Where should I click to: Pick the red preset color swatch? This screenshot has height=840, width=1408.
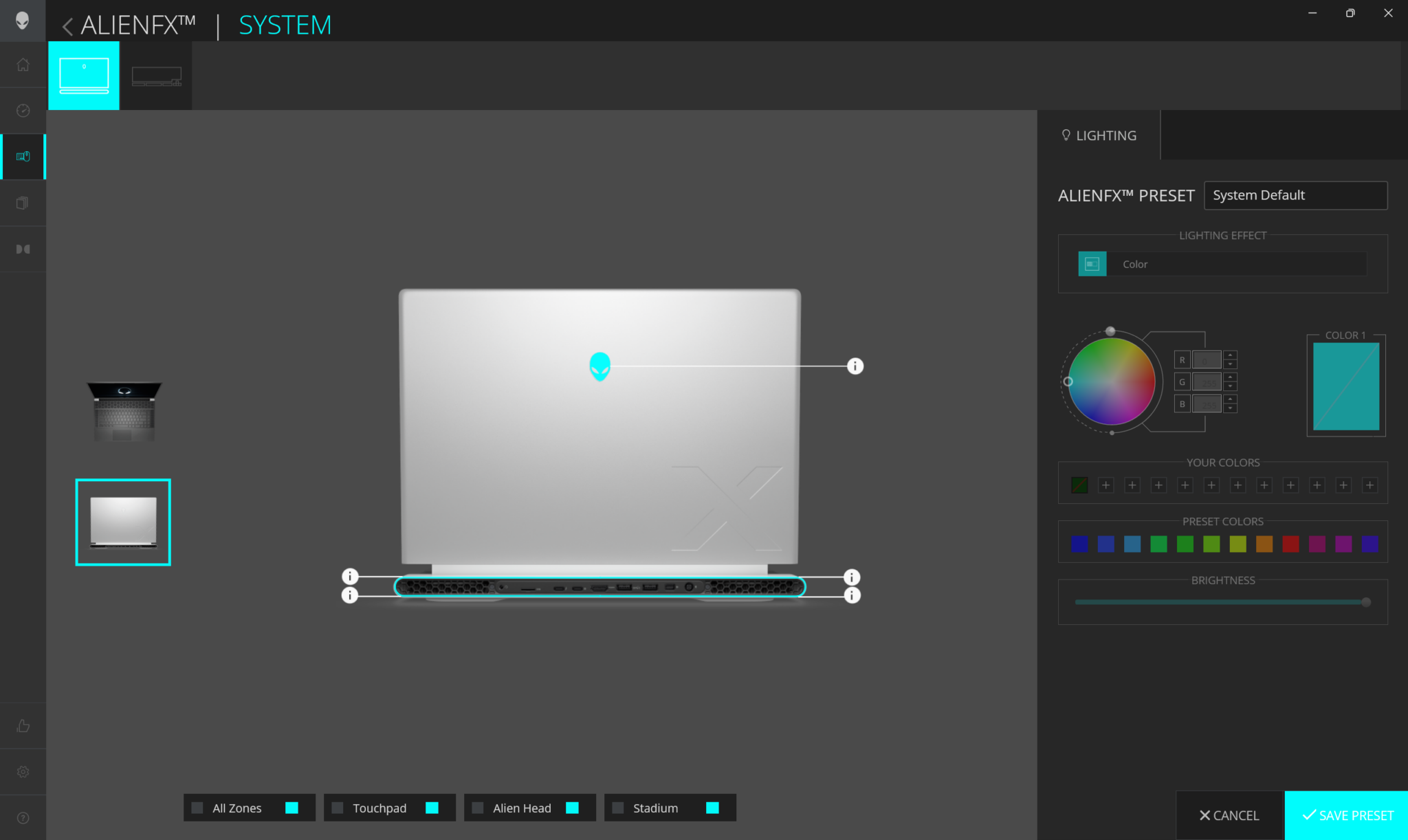(1290, 544)
